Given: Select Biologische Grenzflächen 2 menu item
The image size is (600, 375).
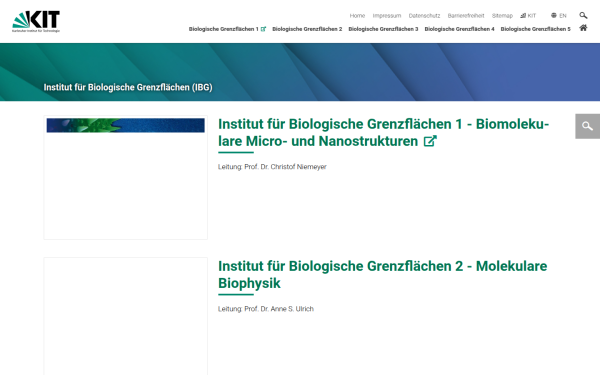Looking at the screenshot, I should point(307,29).
